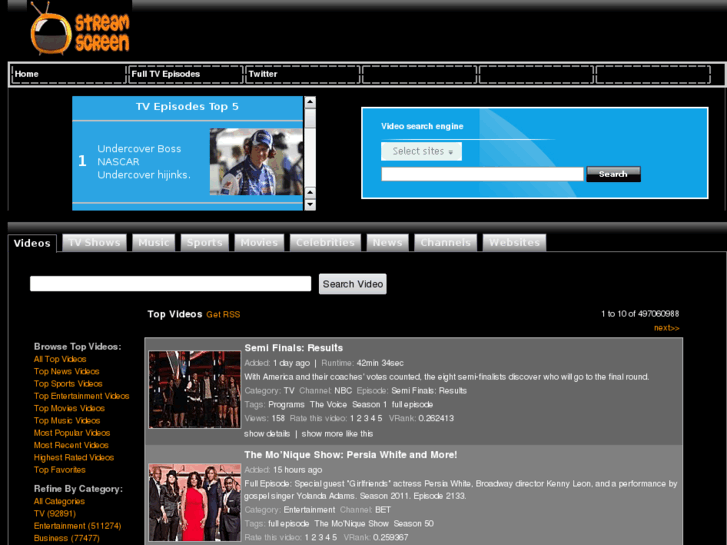The image size is (727, 545).
Task: Open Top Music Videos link
Action: [x=67, y=421]
